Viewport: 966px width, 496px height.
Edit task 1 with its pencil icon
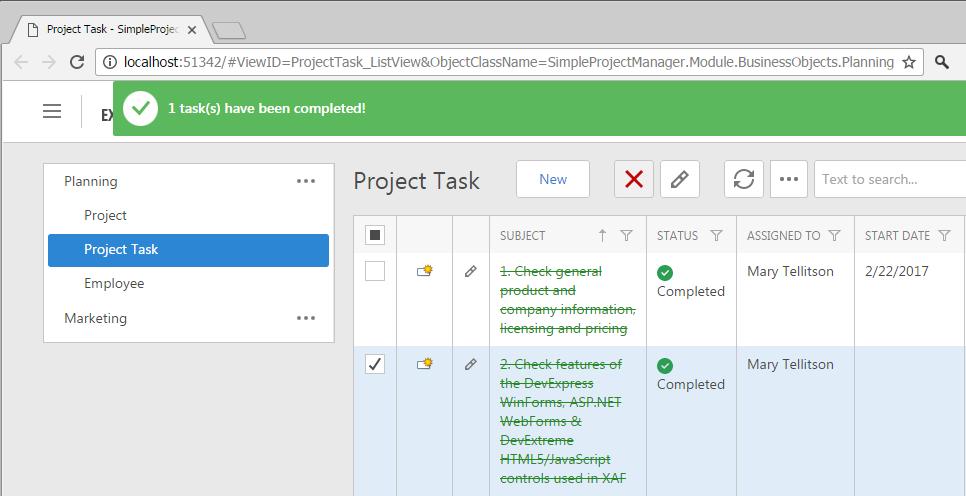tap(471, 271)
